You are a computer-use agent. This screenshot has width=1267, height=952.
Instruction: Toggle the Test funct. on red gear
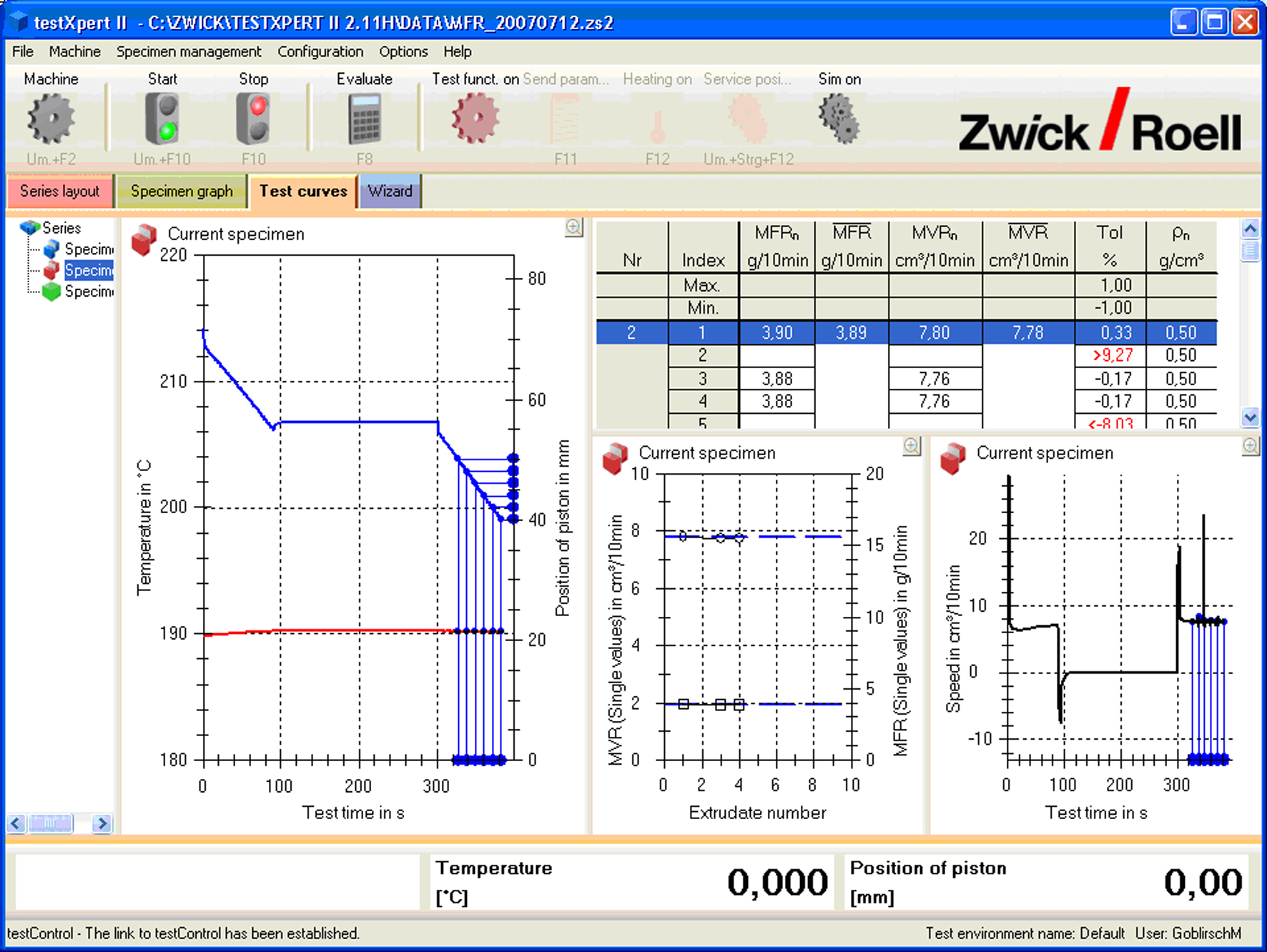[x=475, y=118]
